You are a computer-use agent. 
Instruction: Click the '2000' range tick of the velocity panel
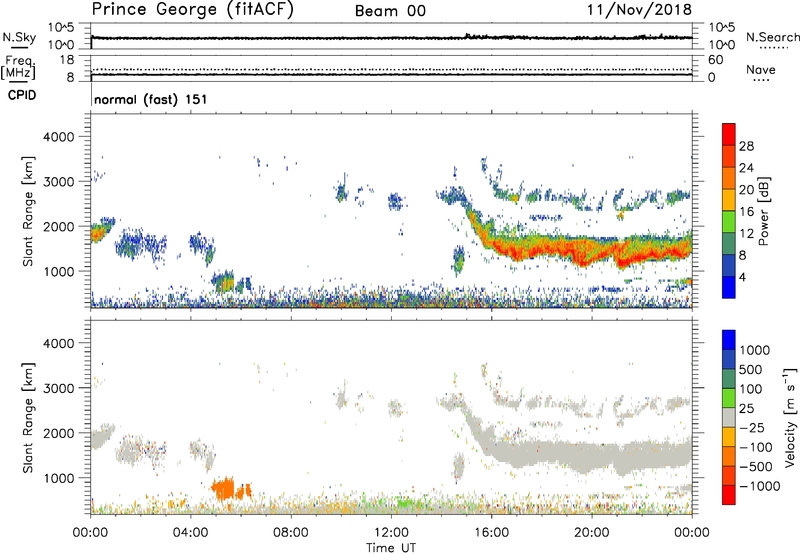click(58, 433)
